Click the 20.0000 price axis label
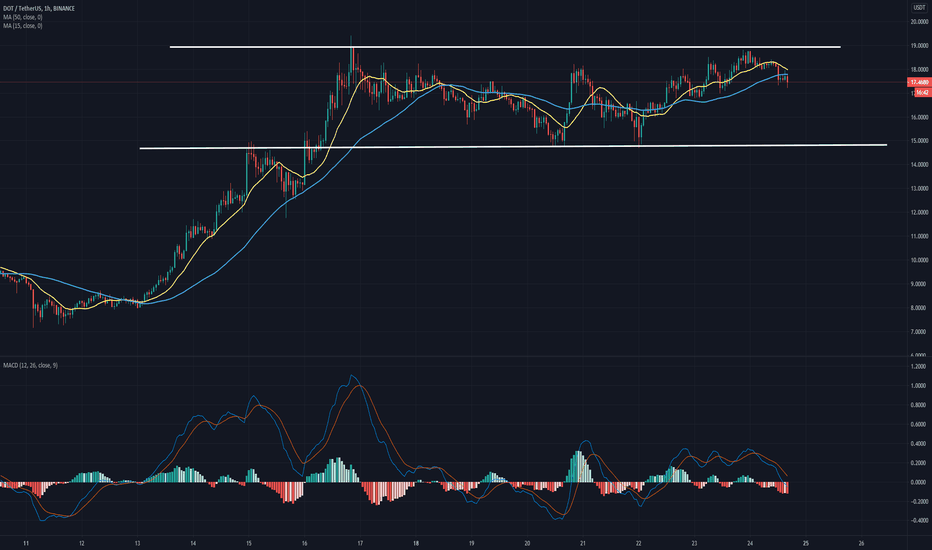This screenshot has width=932, height=550. click(919, 22)
